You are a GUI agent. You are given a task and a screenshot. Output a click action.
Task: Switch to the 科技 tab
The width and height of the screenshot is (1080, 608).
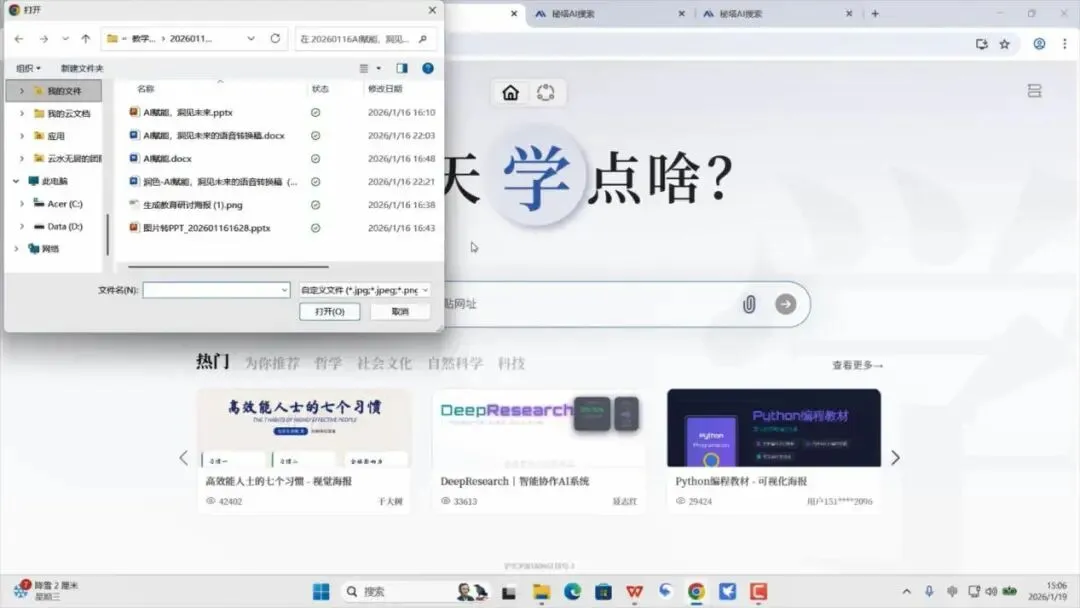(x=511, y=363)
